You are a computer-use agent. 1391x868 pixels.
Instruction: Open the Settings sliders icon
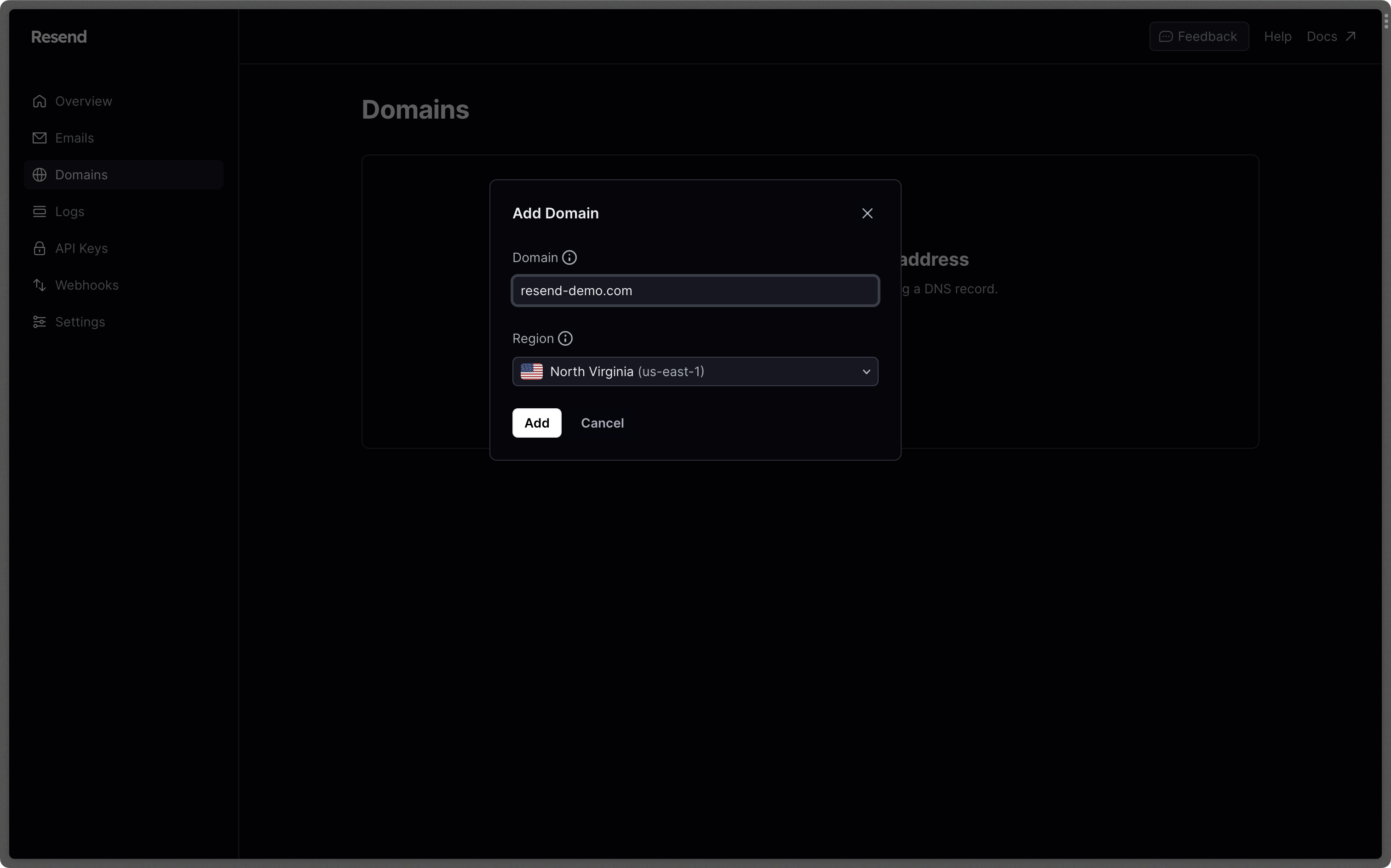(x=39, y=321)
